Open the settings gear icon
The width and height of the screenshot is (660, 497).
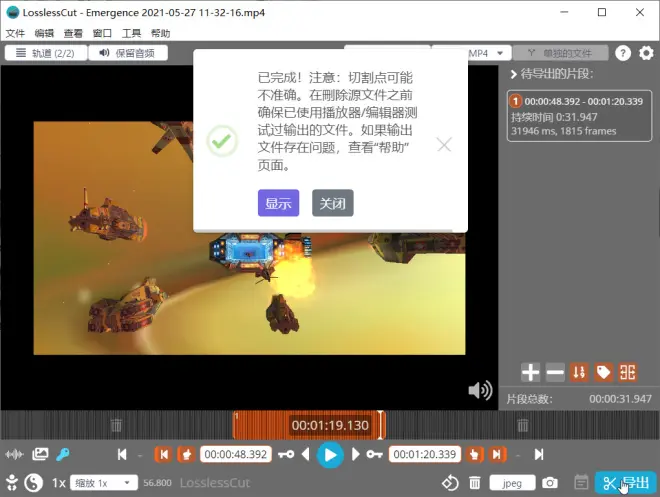tap(646, 53)
